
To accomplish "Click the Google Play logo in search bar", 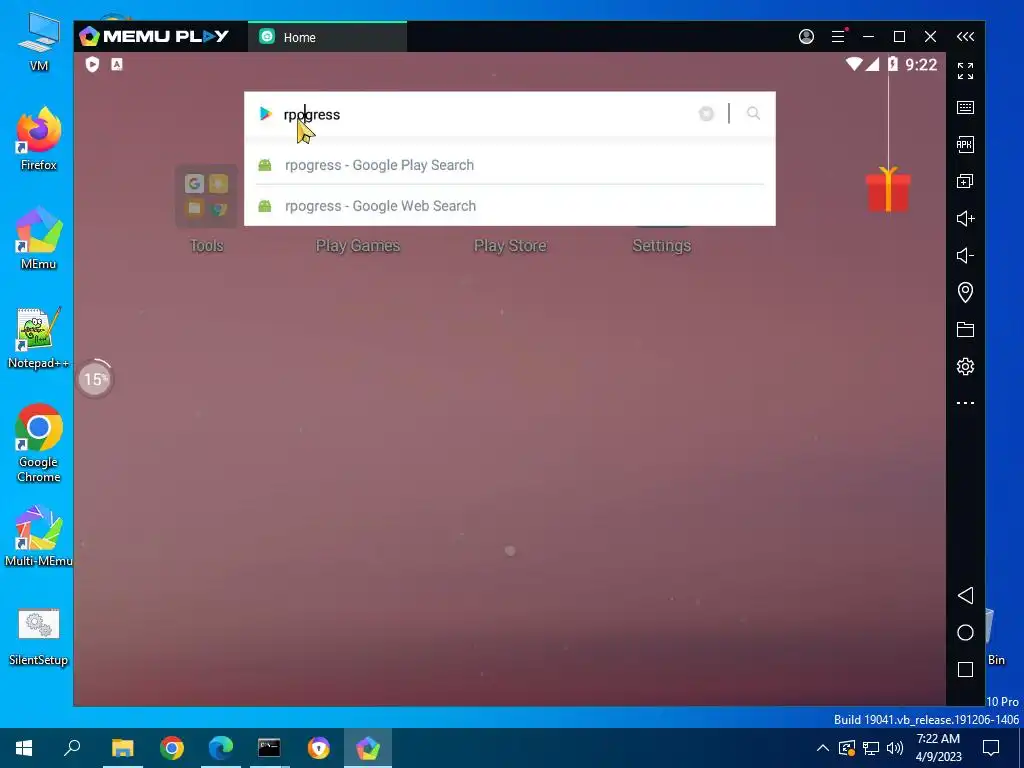I will tap(265, 114).
